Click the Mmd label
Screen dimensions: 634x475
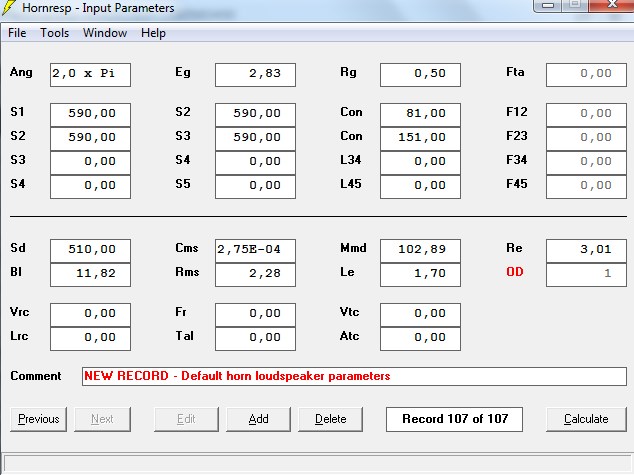[353, 248]
